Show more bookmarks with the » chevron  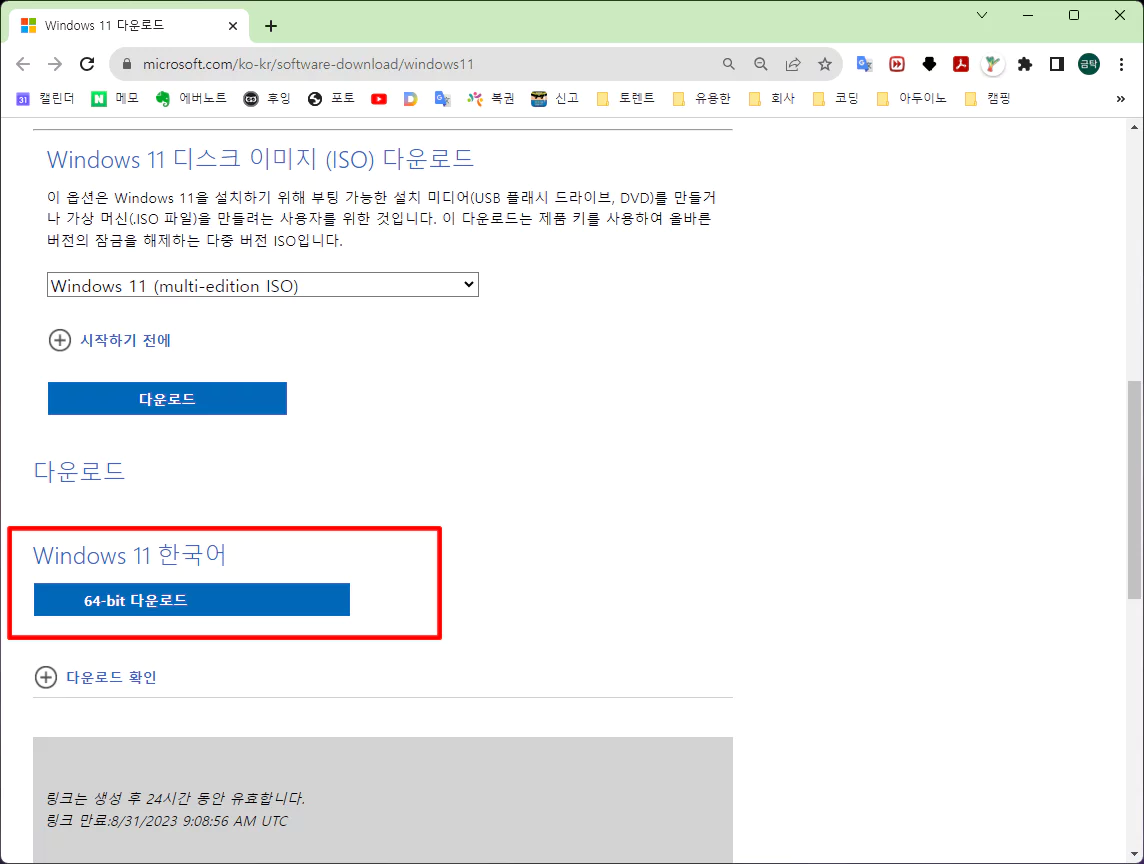(x=1121, y=99)
